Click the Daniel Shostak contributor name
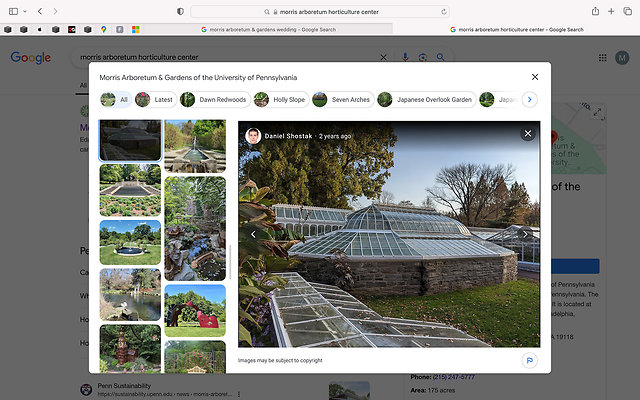The height and width of the screenshot is (400, 640). coord(287,135)
